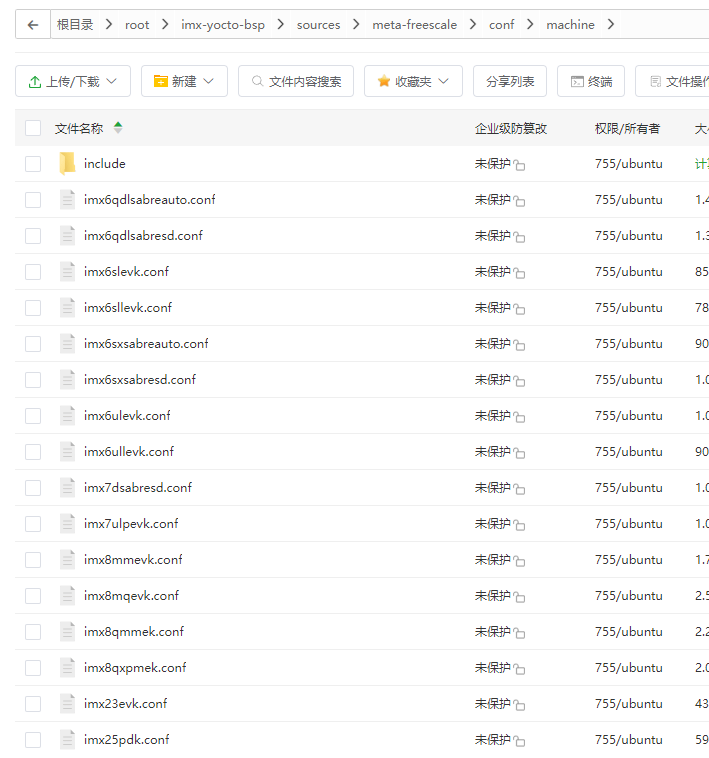Click the lock icon in the include row
The image size is (709, 758).
520,165
